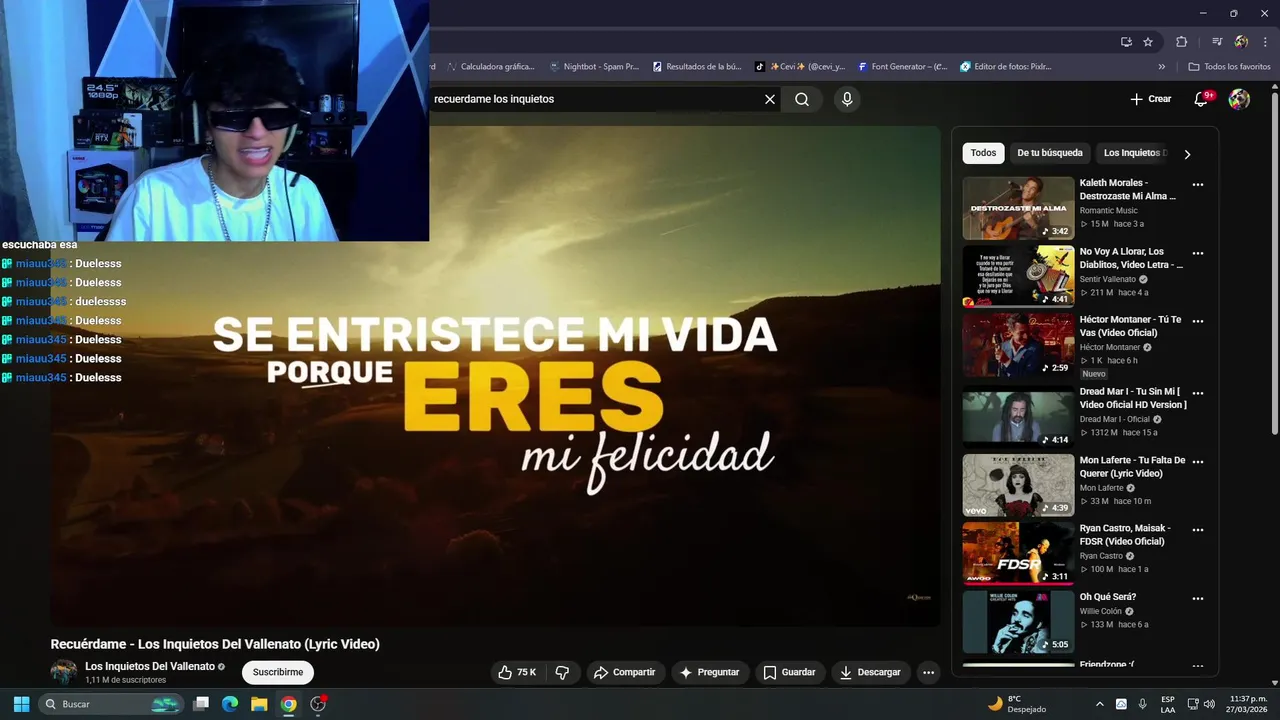The image size is (1280, 720).
Task: Click the Suscribirme button
Action: [277, 672]
